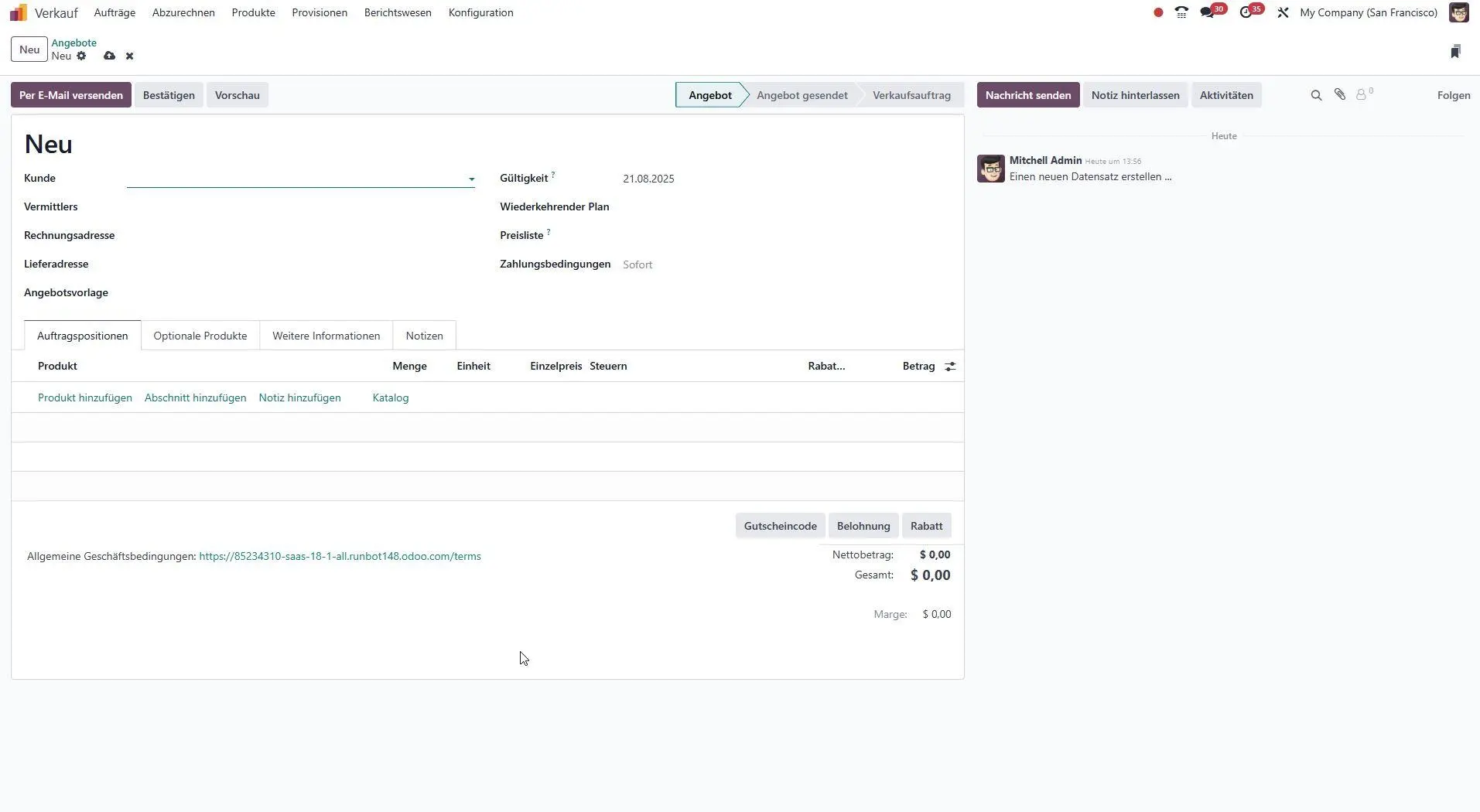Open activities clock icon with badge 35
The width and height of the screenshot is (1480, 812).
pos(1246,12)
